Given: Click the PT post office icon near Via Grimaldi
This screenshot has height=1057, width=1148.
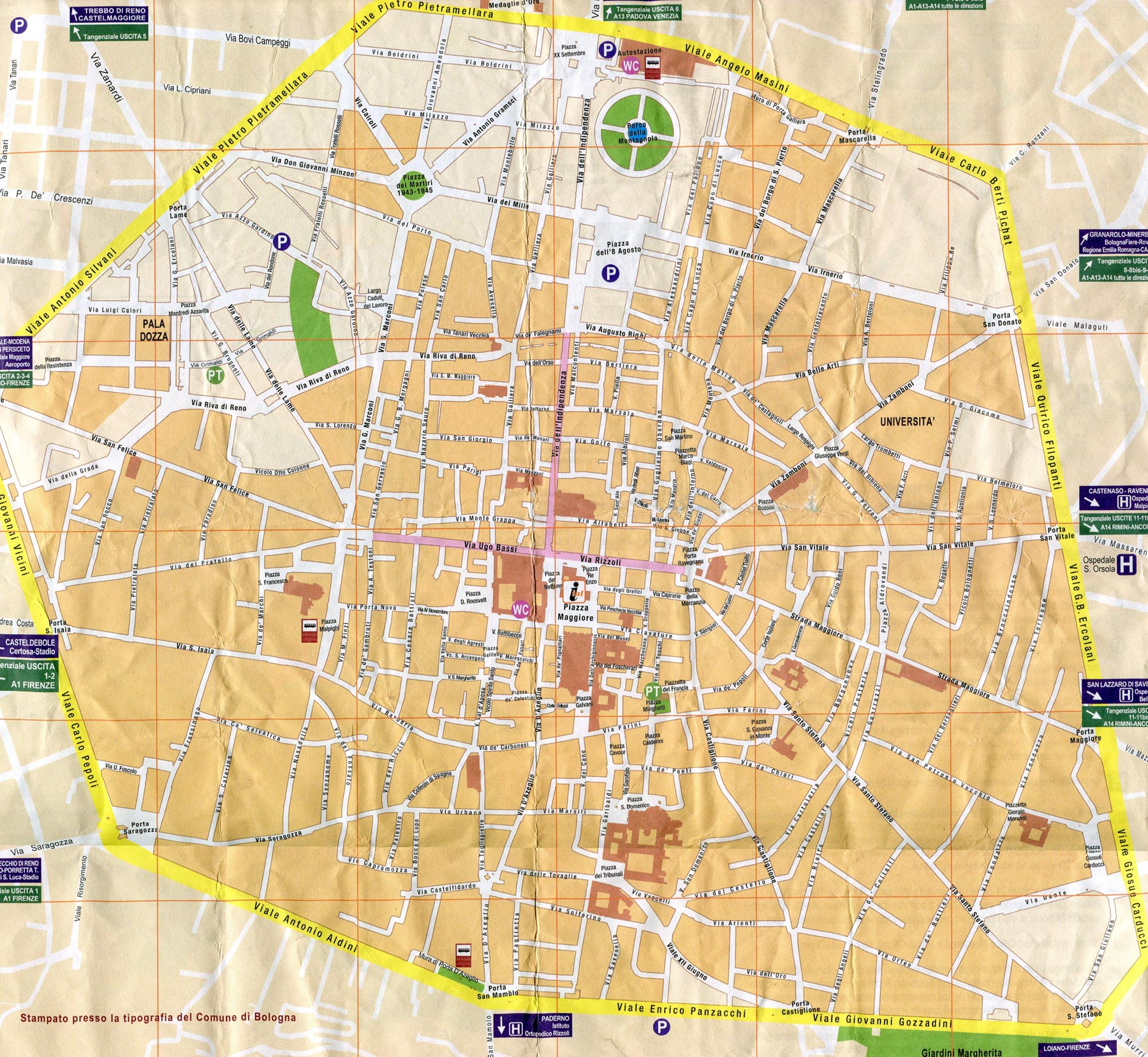Looking at the screenshot, I should (215, 375).
